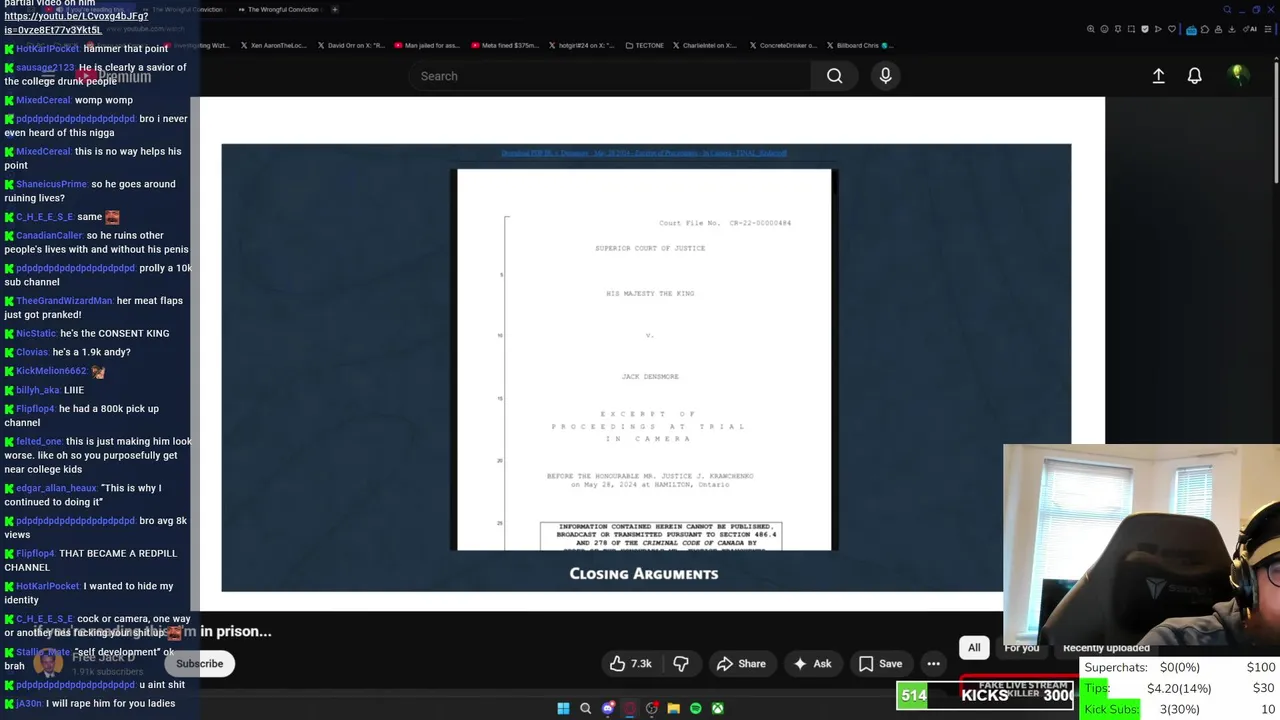Click the player send arrow toolbar icon
Screen dimensions: 1280x720
pyautogui.click(x=1158, y=29)
